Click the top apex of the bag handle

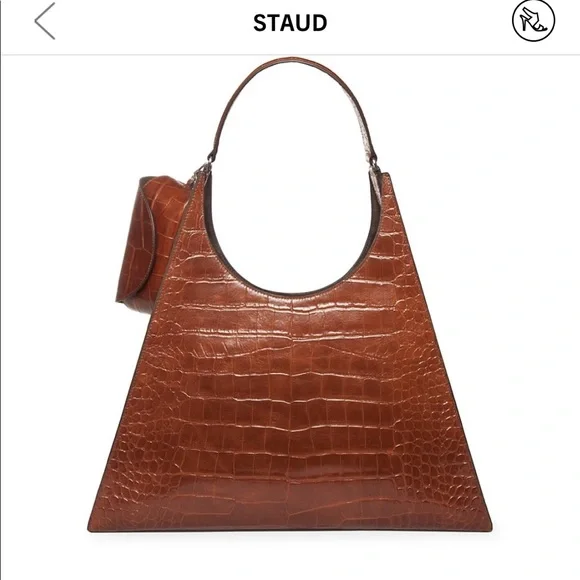click(292, 61)
